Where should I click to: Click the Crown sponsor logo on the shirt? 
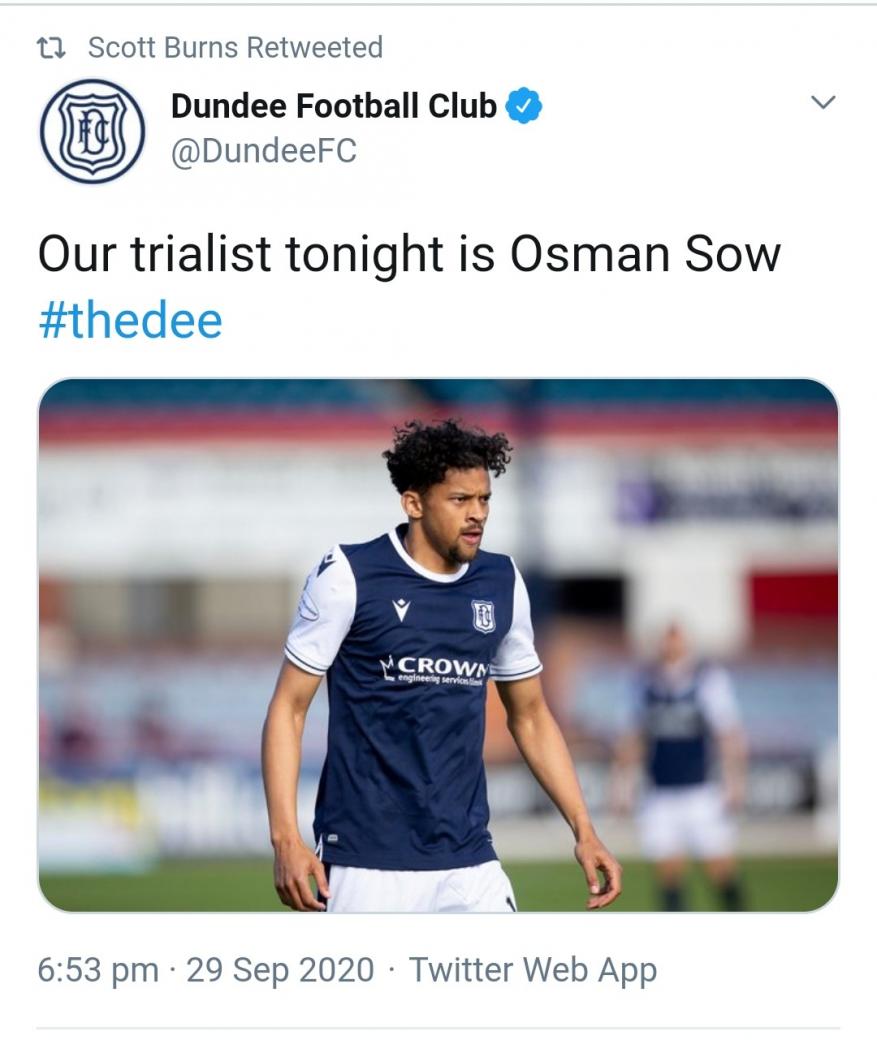[x=434, y=668]
